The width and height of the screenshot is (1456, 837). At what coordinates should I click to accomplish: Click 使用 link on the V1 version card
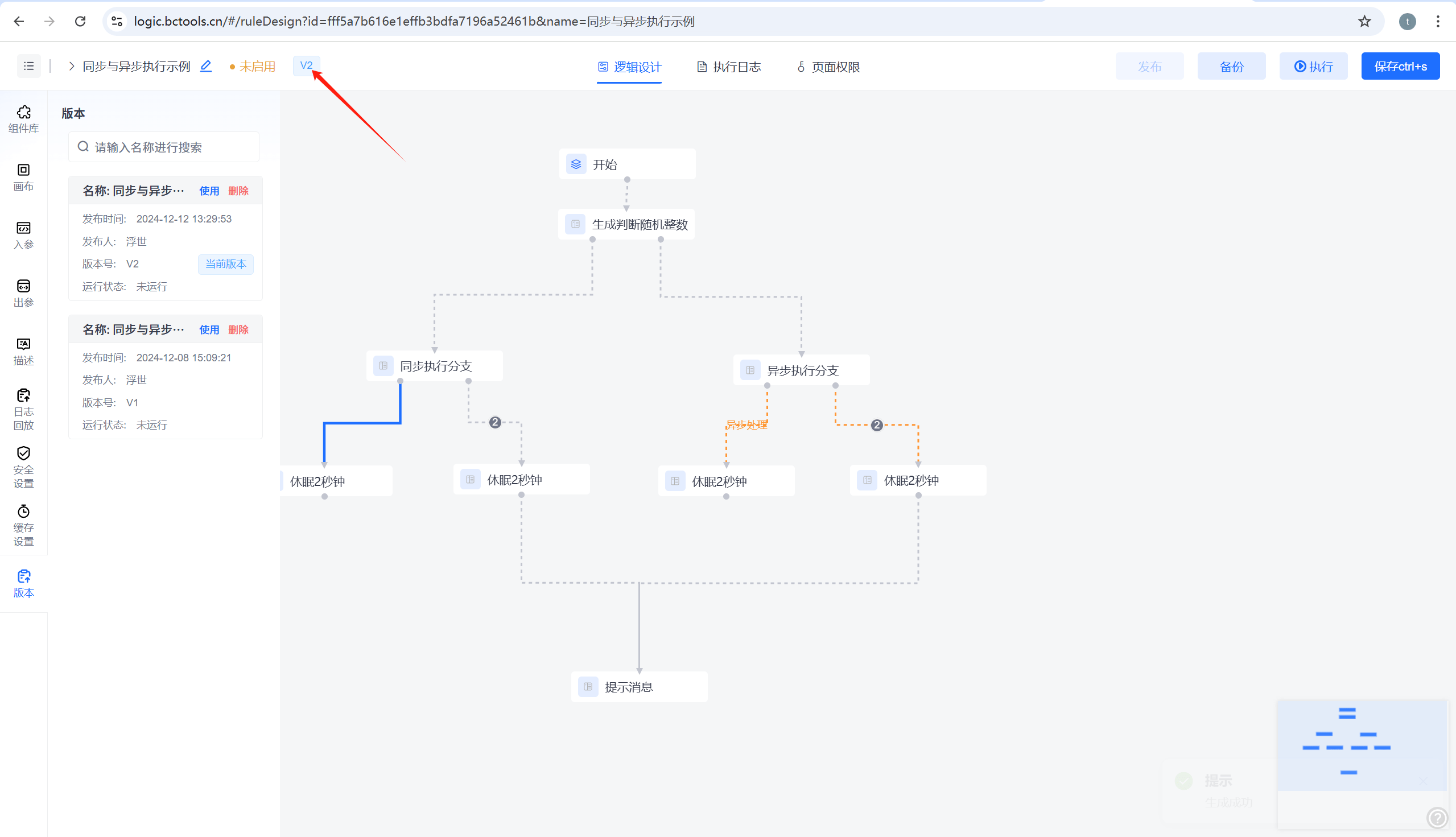click(x=209, y=329)
